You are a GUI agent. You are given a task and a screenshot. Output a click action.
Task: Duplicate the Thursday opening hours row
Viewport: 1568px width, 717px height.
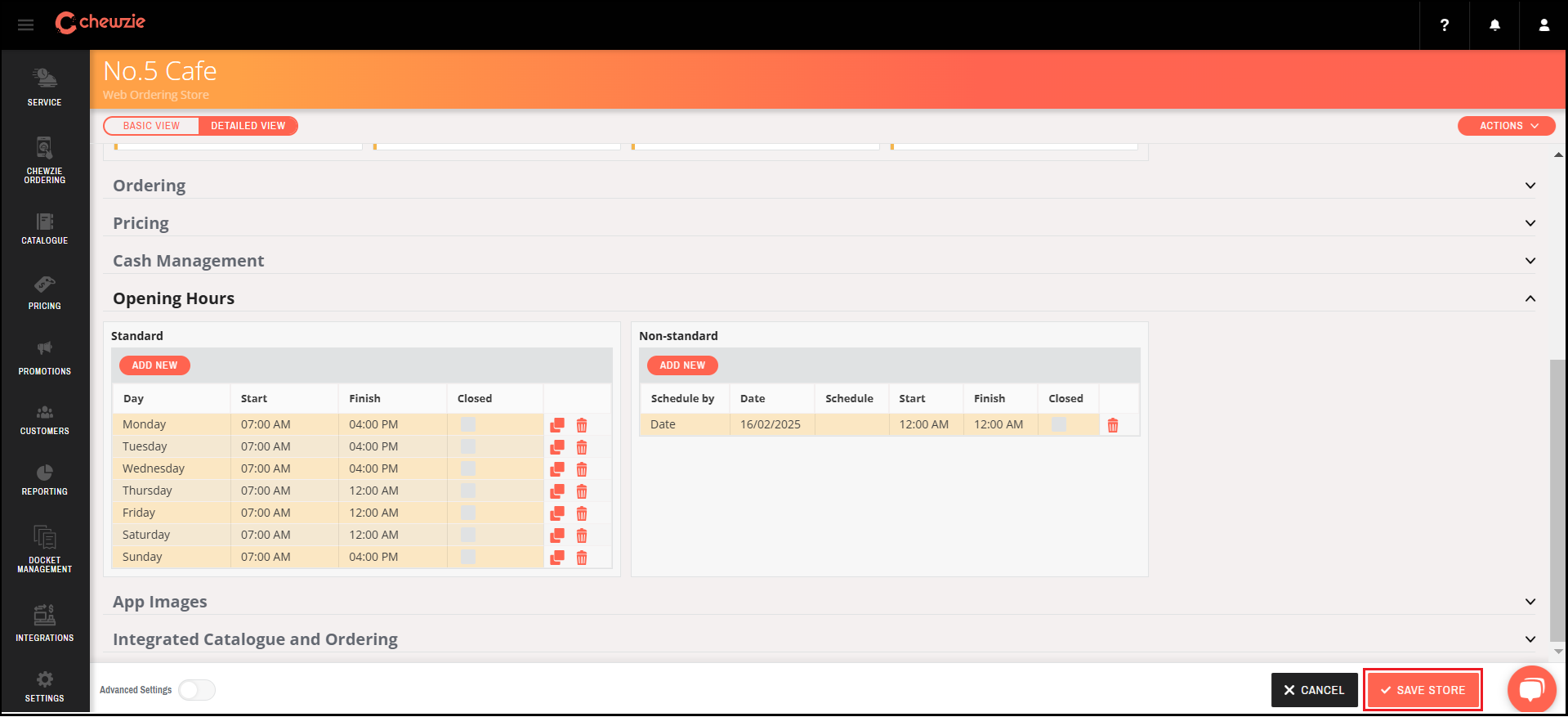[557, 491]
